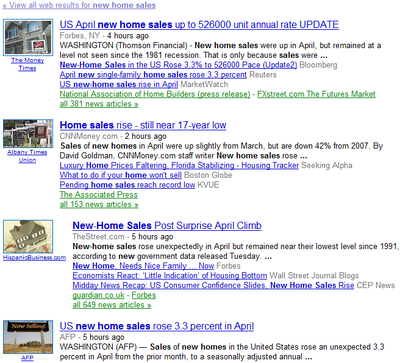Open 'The Associated Press' link
Viewport: 400px width, 363px height.
point(99,195)
